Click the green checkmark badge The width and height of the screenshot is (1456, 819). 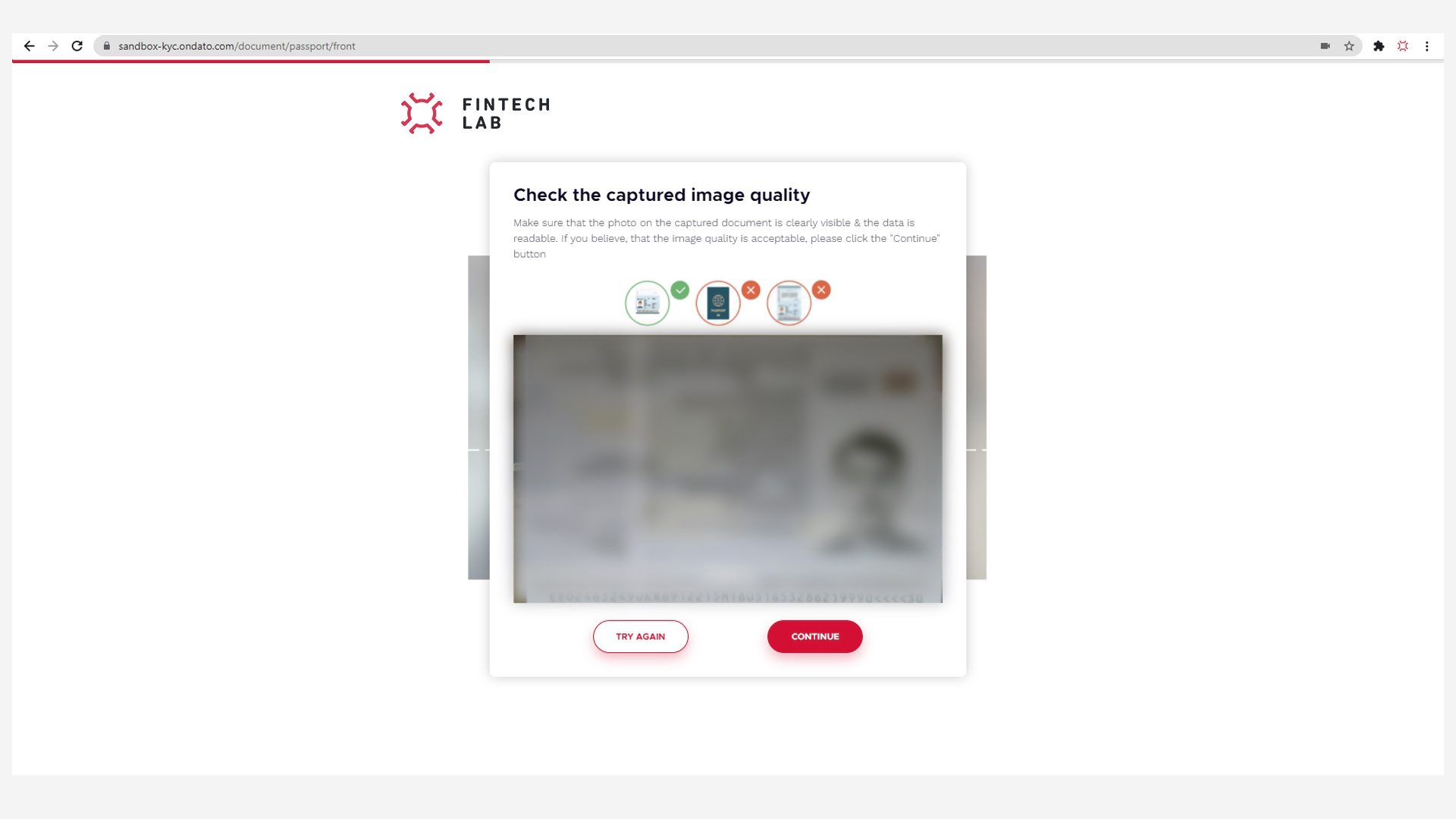tap(680, 290)
